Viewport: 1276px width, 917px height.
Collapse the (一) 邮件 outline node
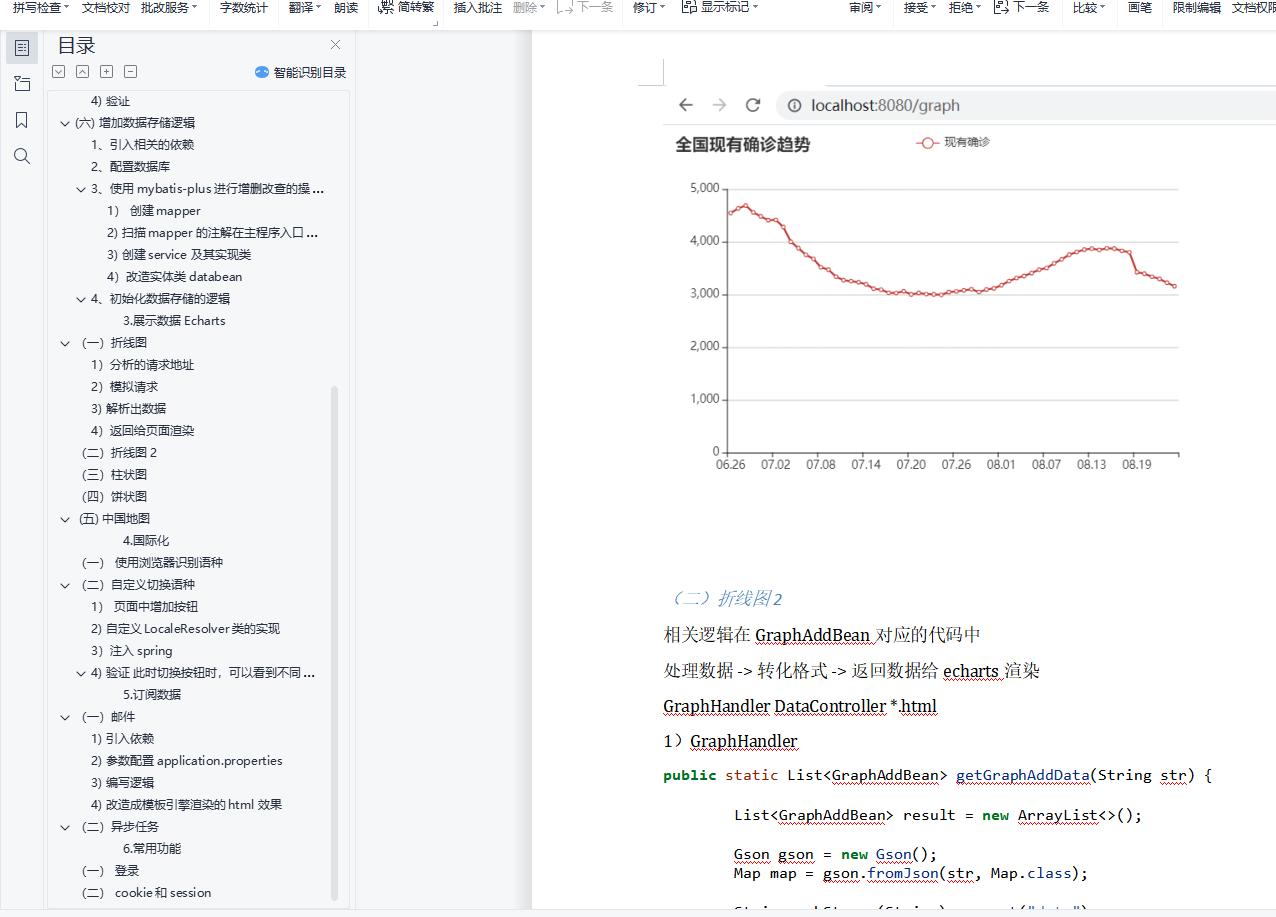click(66, 717)
